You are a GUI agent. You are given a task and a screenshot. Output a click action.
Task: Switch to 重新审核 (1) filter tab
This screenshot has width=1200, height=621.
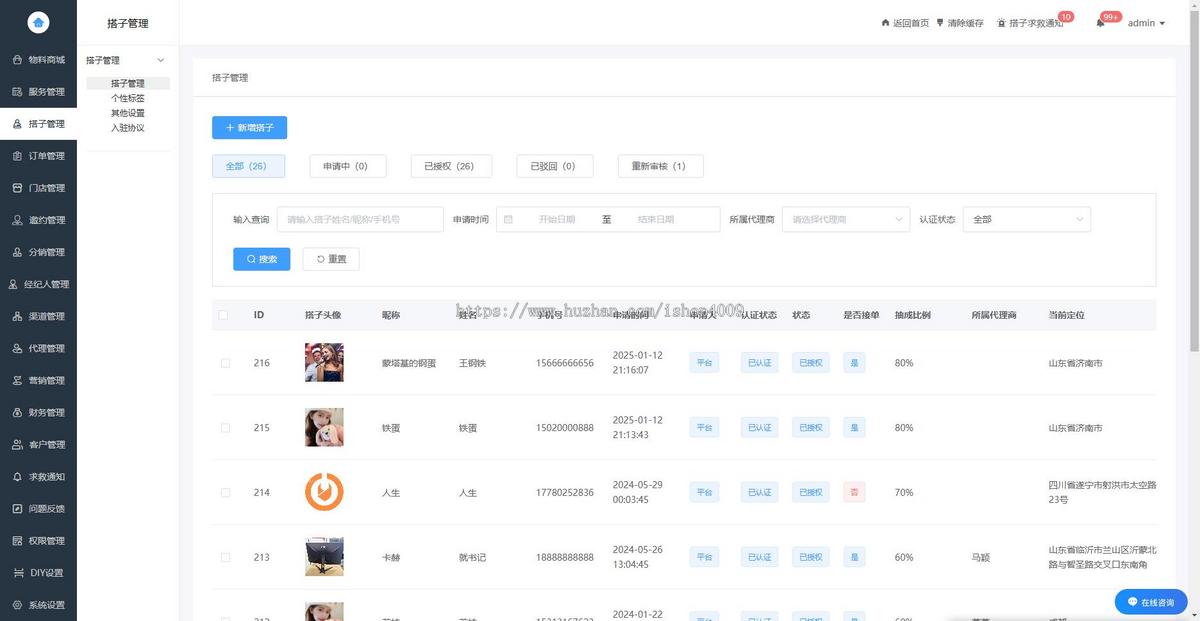tap(660, 166)
